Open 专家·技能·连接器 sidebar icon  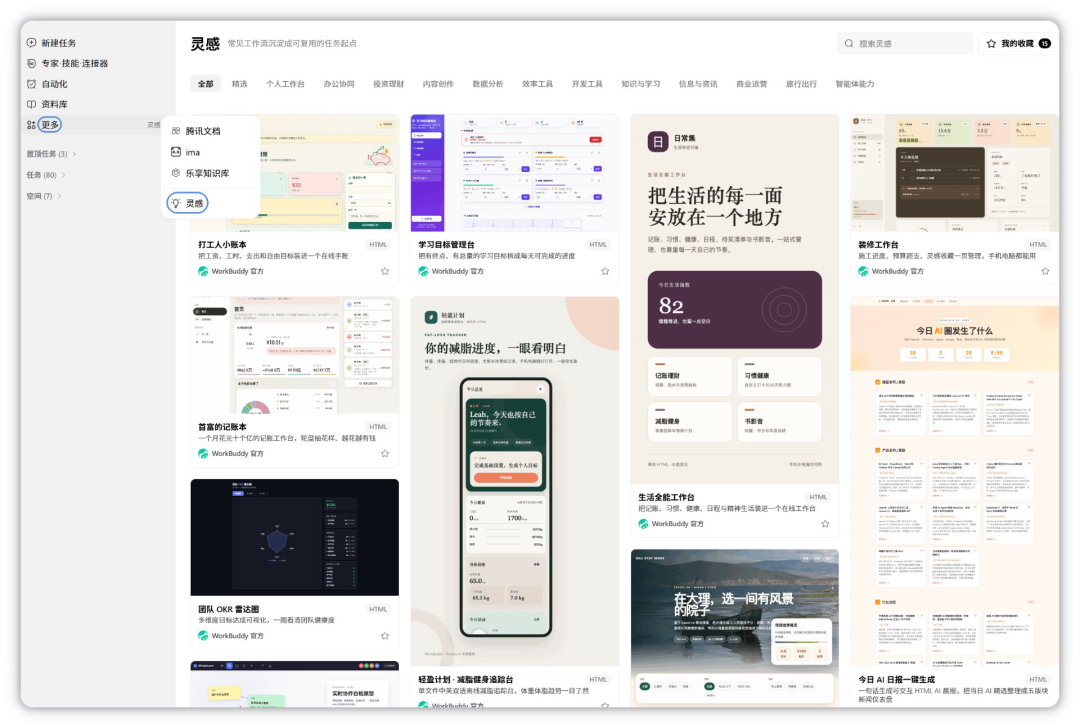[x=32, y=63]
